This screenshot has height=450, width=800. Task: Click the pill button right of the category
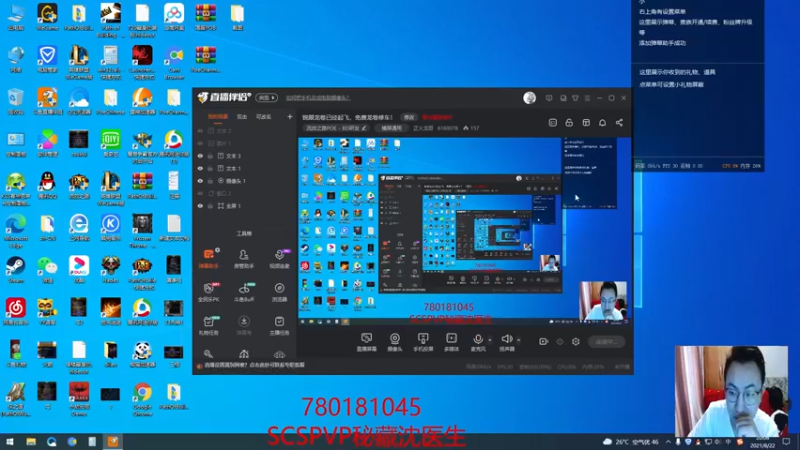coord(391,128)
